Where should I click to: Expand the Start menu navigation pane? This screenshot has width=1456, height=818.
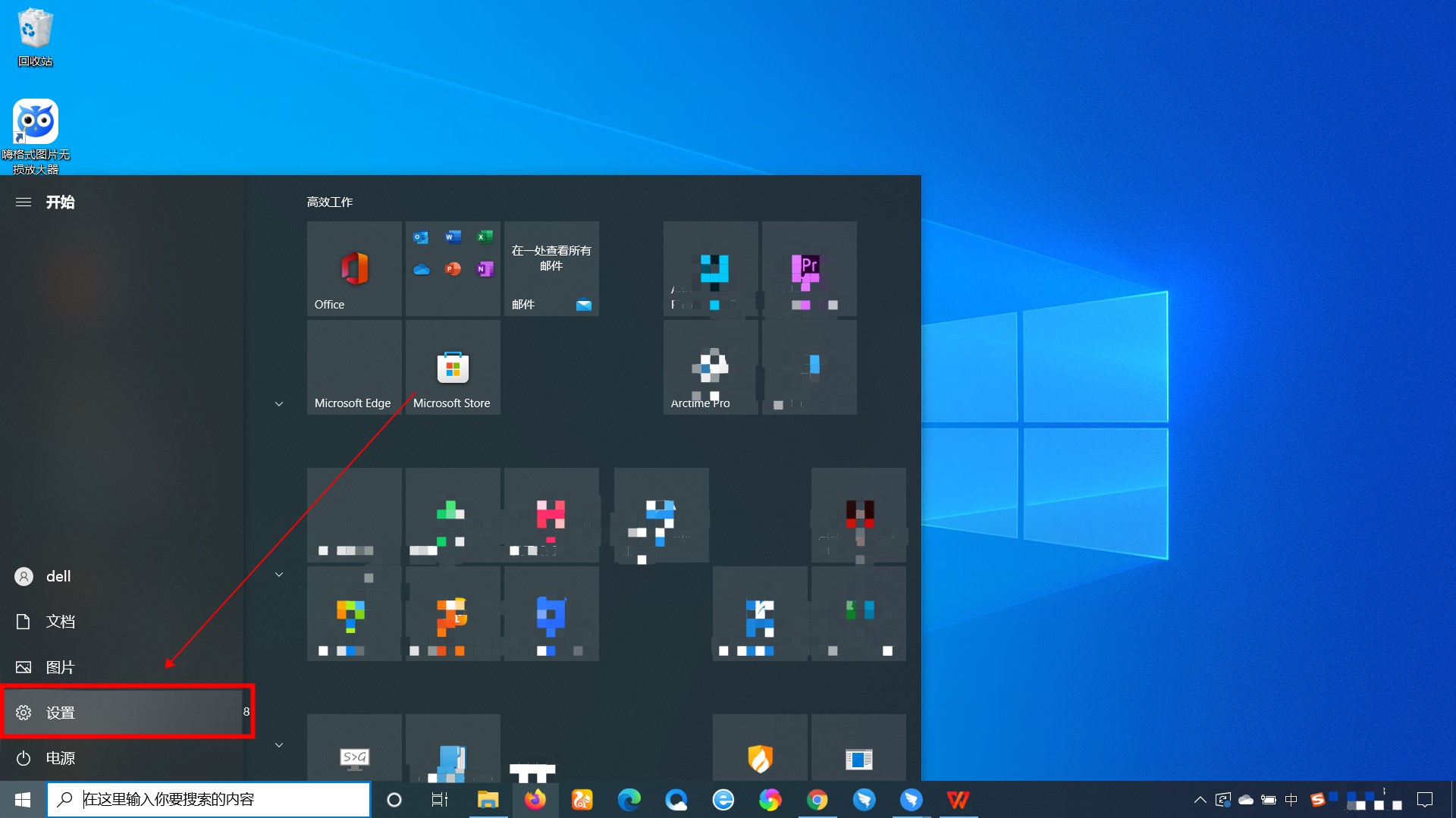click(23, 202)
